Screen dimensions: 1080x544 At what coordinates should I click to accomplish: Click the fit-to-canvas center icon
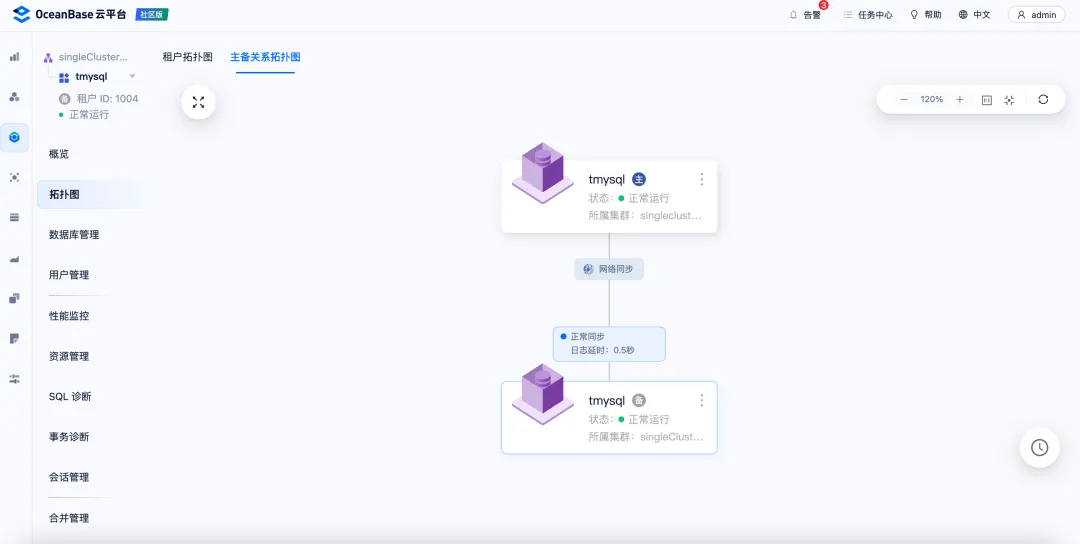[1009, 100]
